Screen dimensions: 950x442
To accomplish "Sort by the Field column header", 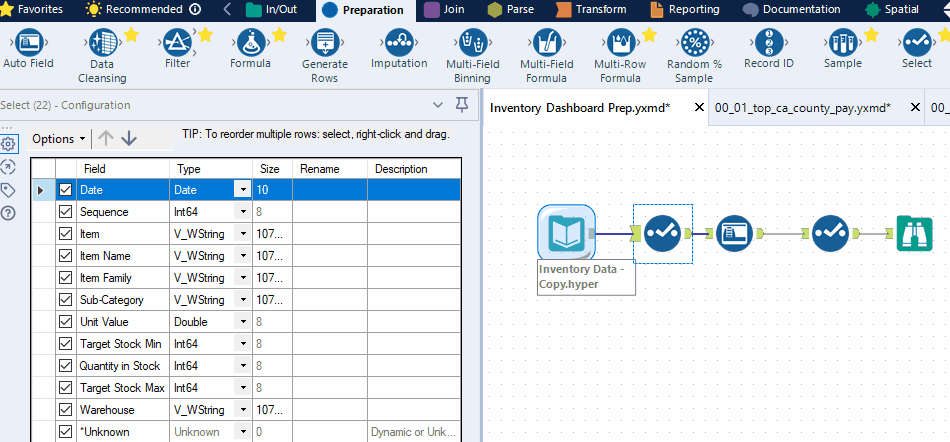I will [x=124, y=169].
